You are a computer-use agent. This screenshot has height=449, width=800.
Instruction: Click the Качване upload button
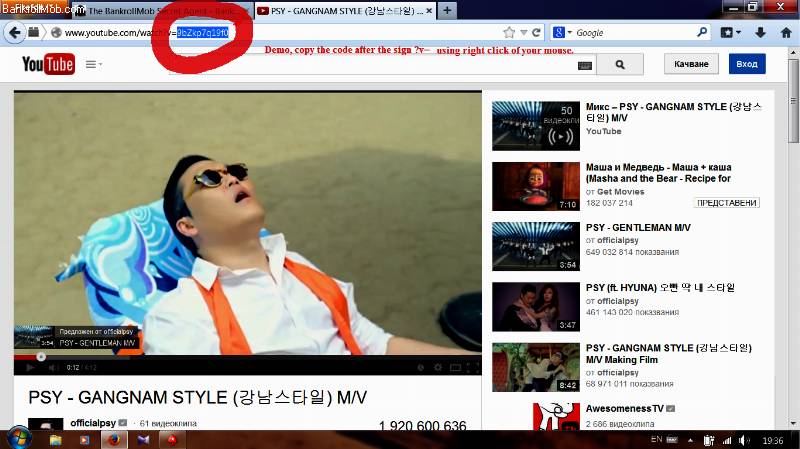tap(691, 64)
